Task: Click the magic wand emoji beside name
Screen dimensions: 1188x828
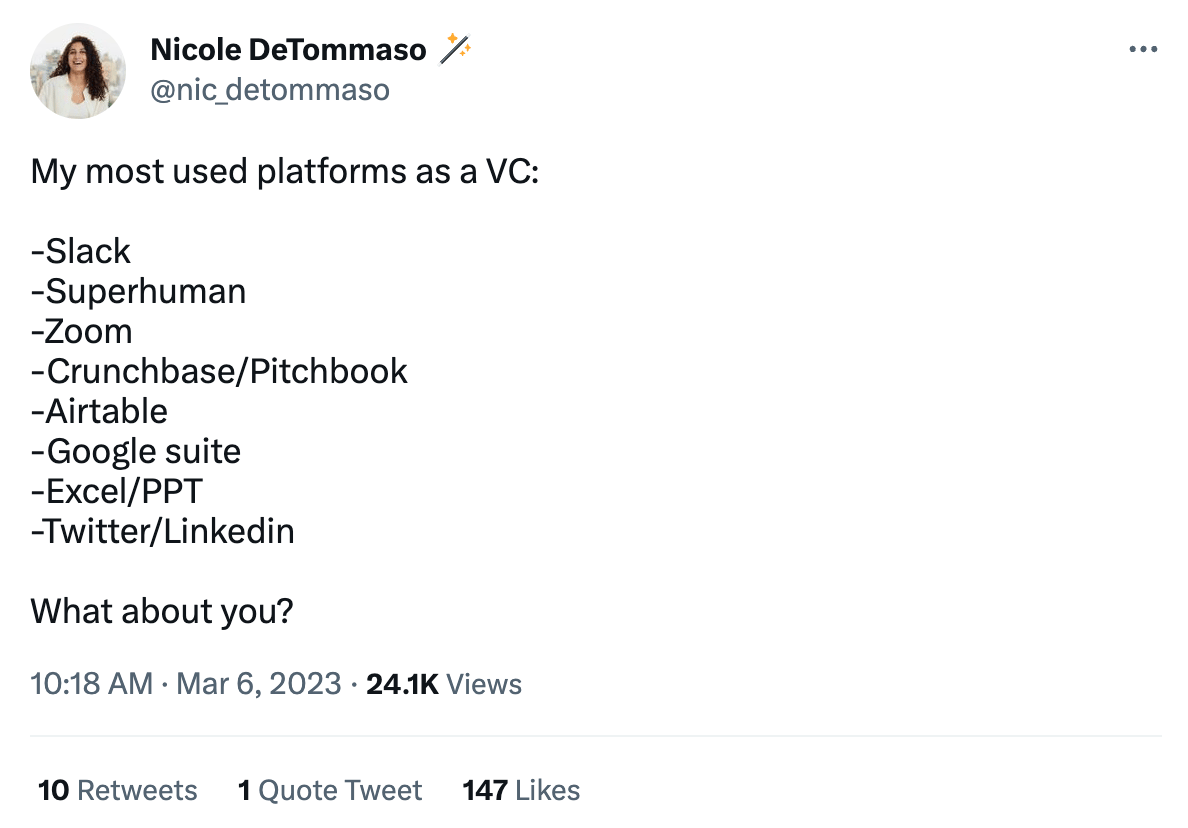Action: tap(455, 48)
